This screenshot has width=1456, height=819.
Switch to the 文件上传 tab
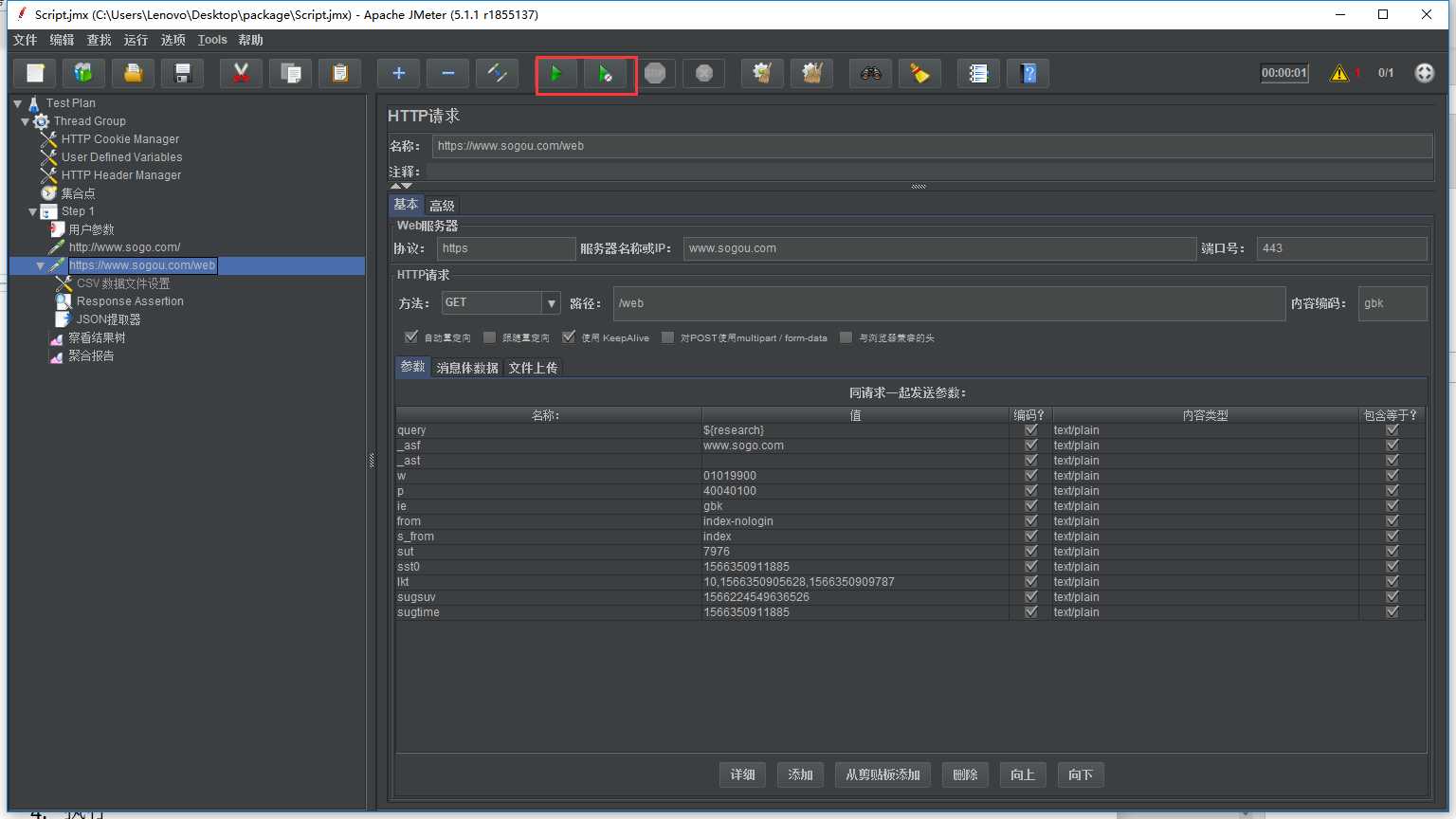(533, 368)
